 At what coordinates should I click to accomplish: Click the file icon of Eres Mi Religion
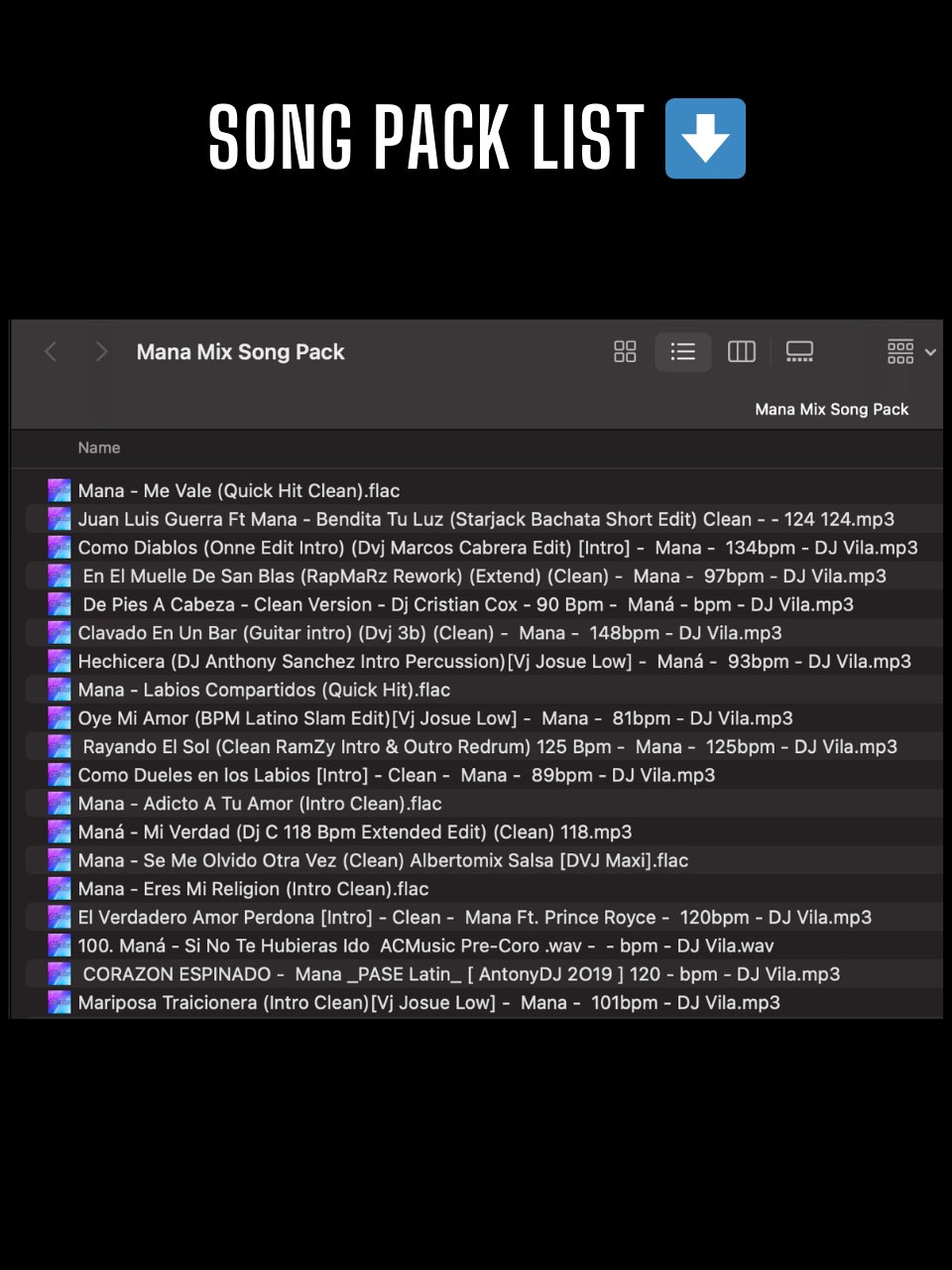(x=59, y=889)
